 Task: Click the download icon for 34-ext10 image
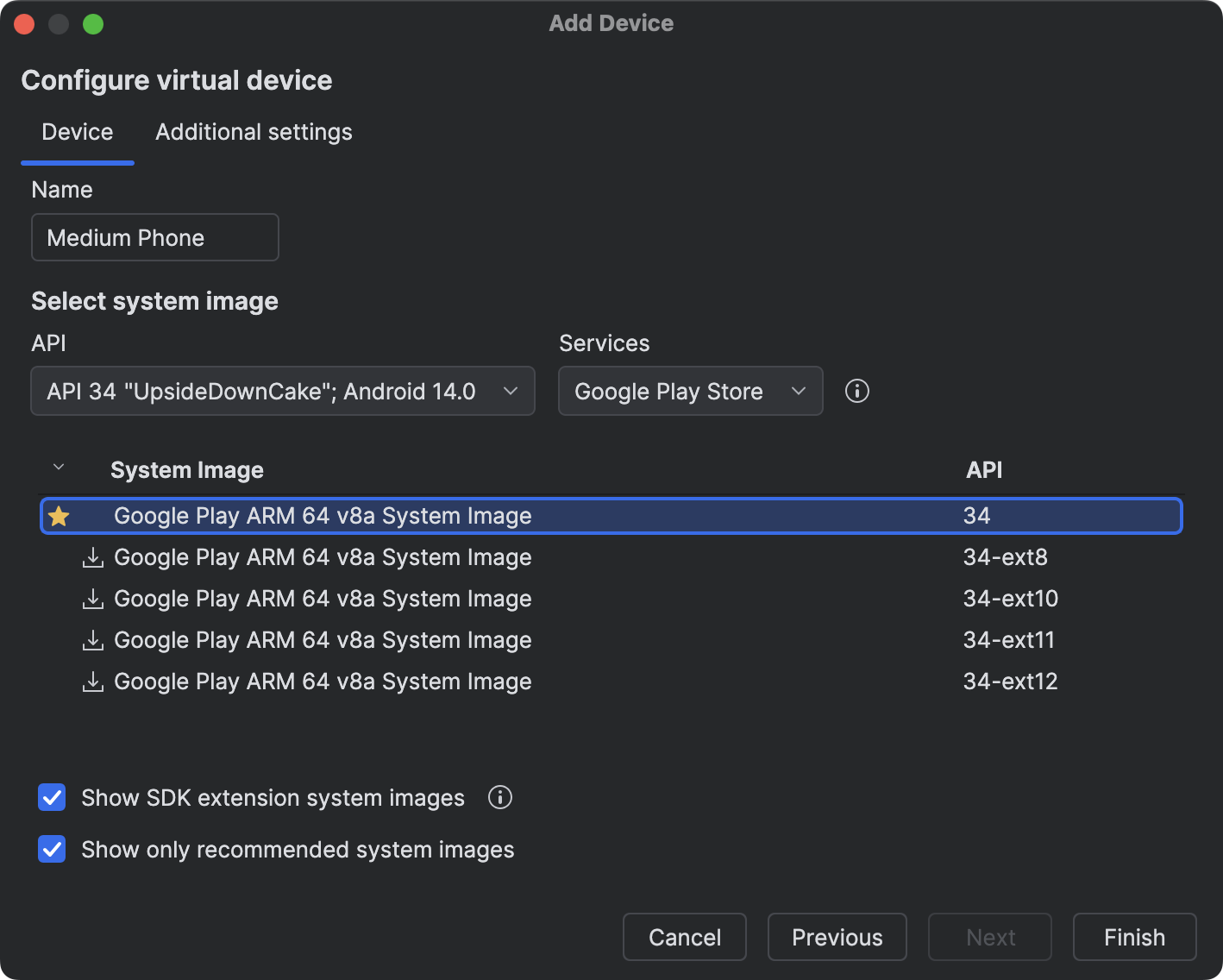click(x=92, y=600)
